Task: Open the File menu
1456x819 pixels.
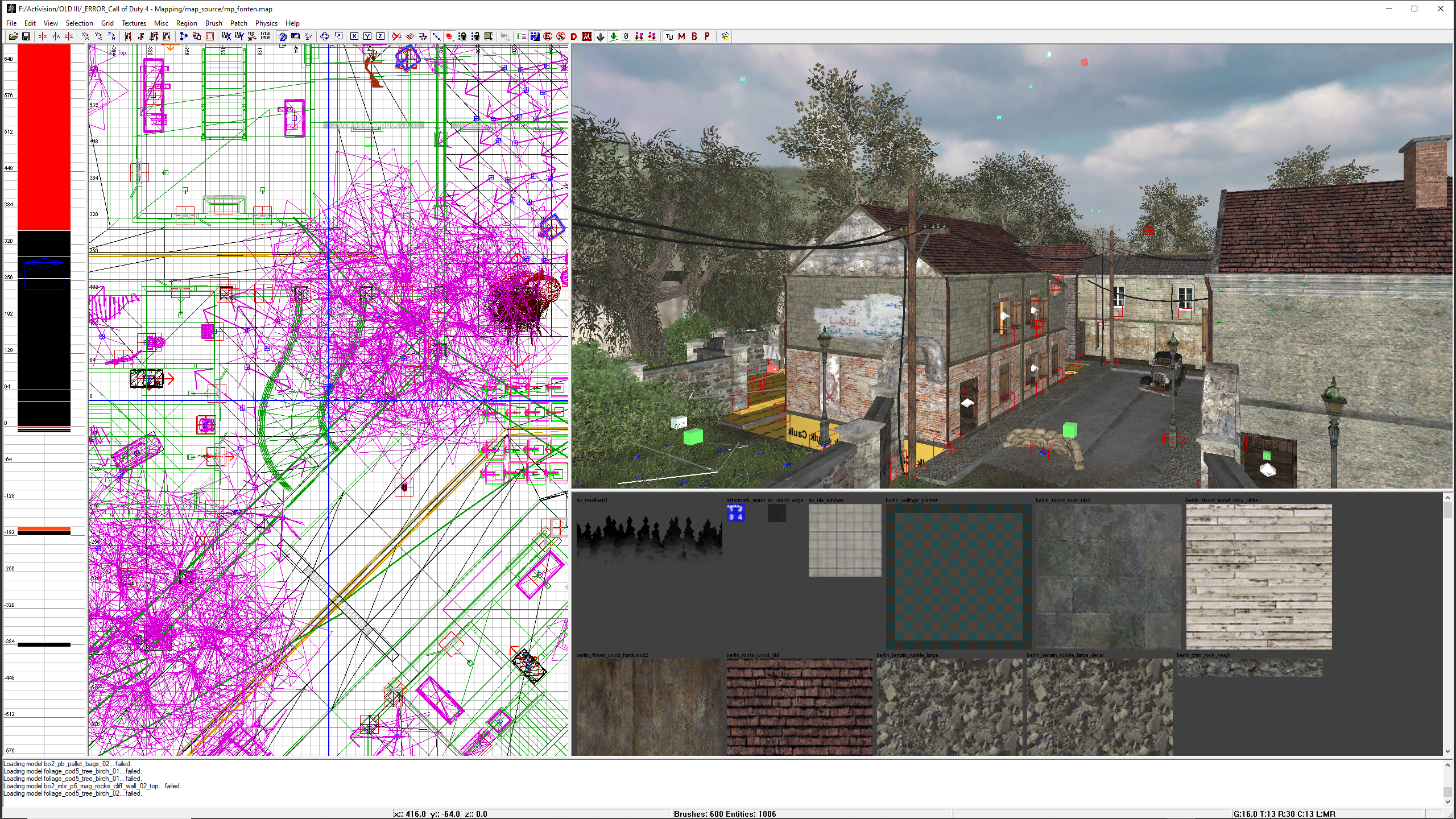Action: coord(11,23)
